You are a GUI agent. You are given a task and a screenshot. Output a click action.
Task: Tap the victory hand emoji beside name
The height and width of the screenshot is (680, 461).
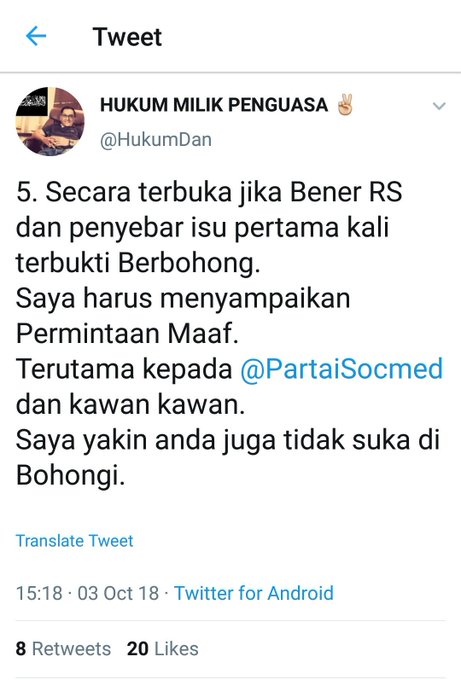[346, 105]
